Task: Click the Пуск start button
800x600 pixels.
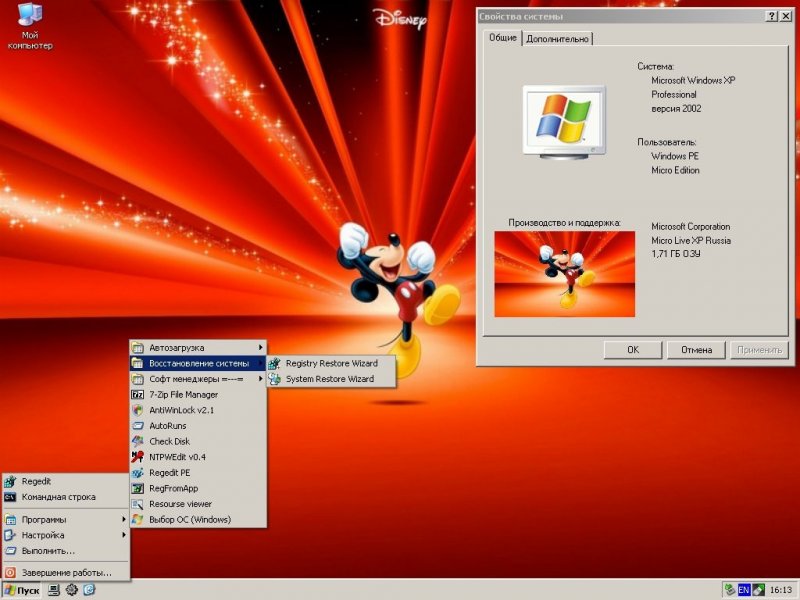Action: (21, 590)
